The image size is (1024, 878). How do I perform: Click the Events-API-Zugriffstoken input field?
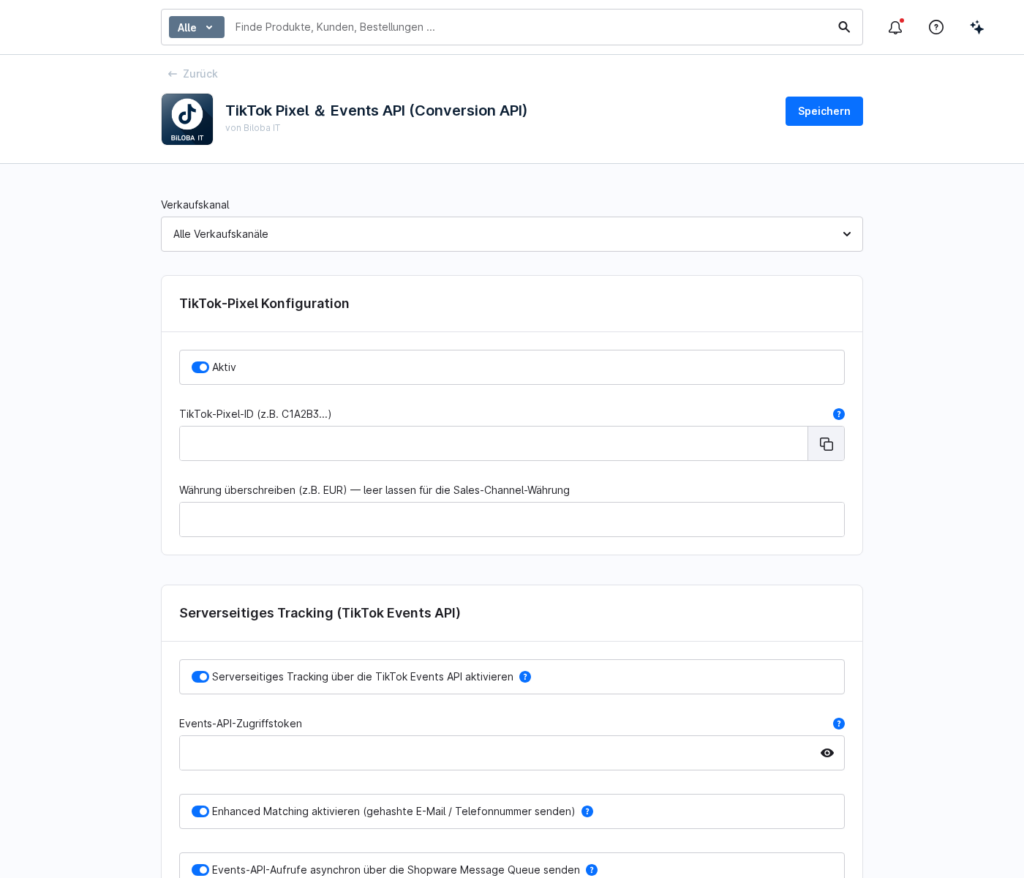511,753
